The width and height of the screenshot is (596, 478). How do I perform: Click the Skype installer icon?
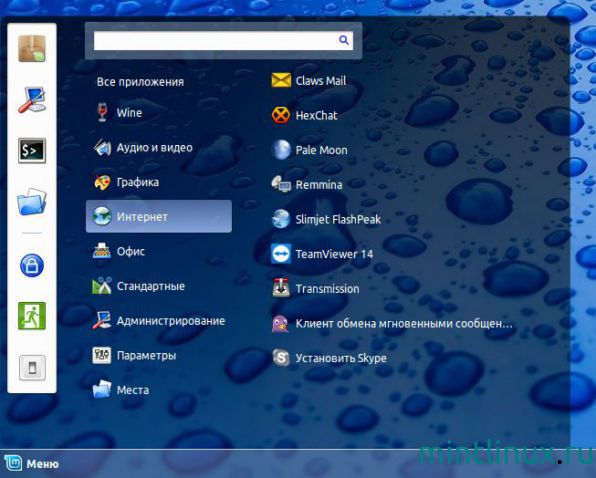point(281,358)
